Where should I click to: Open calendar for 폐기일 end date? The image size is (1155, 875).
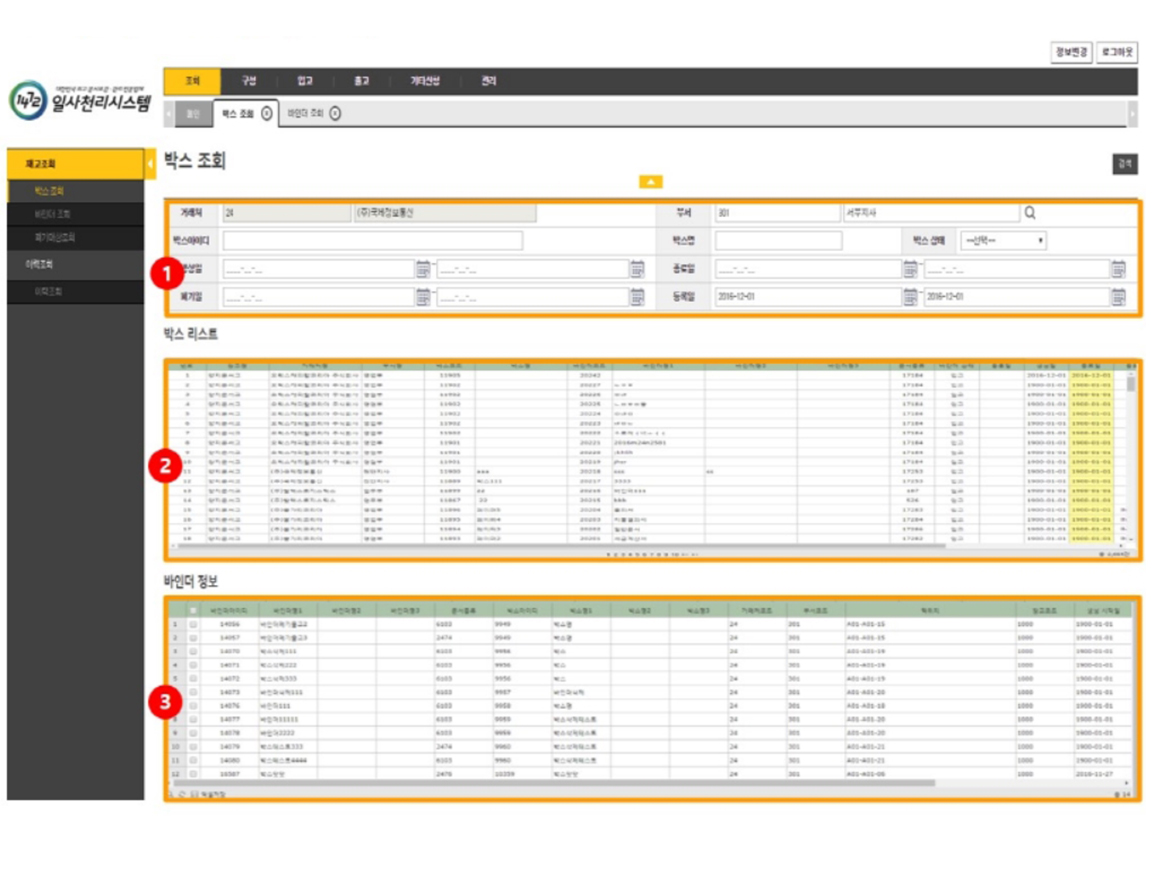pyautogui.click(x=637, y=297)
